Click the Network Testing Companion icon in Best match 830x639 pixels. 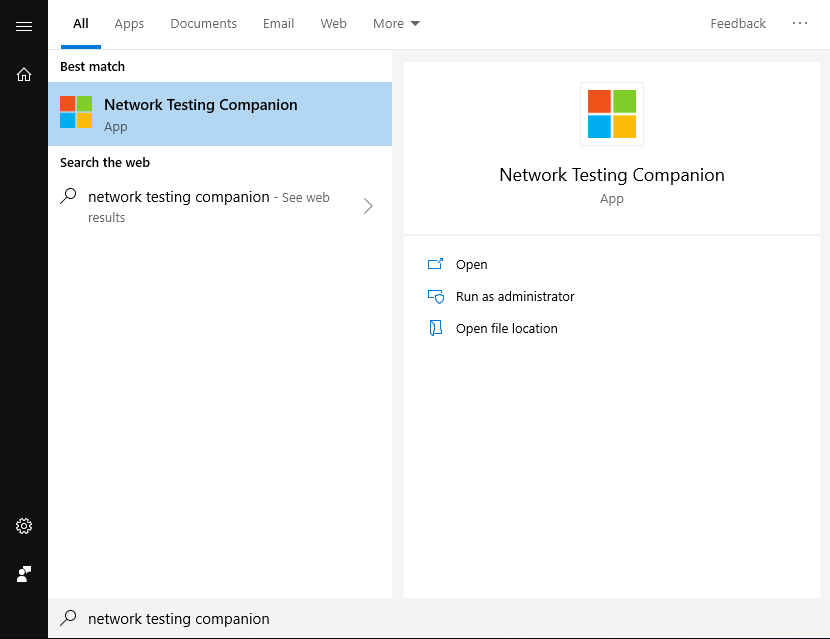coord(76,112)
